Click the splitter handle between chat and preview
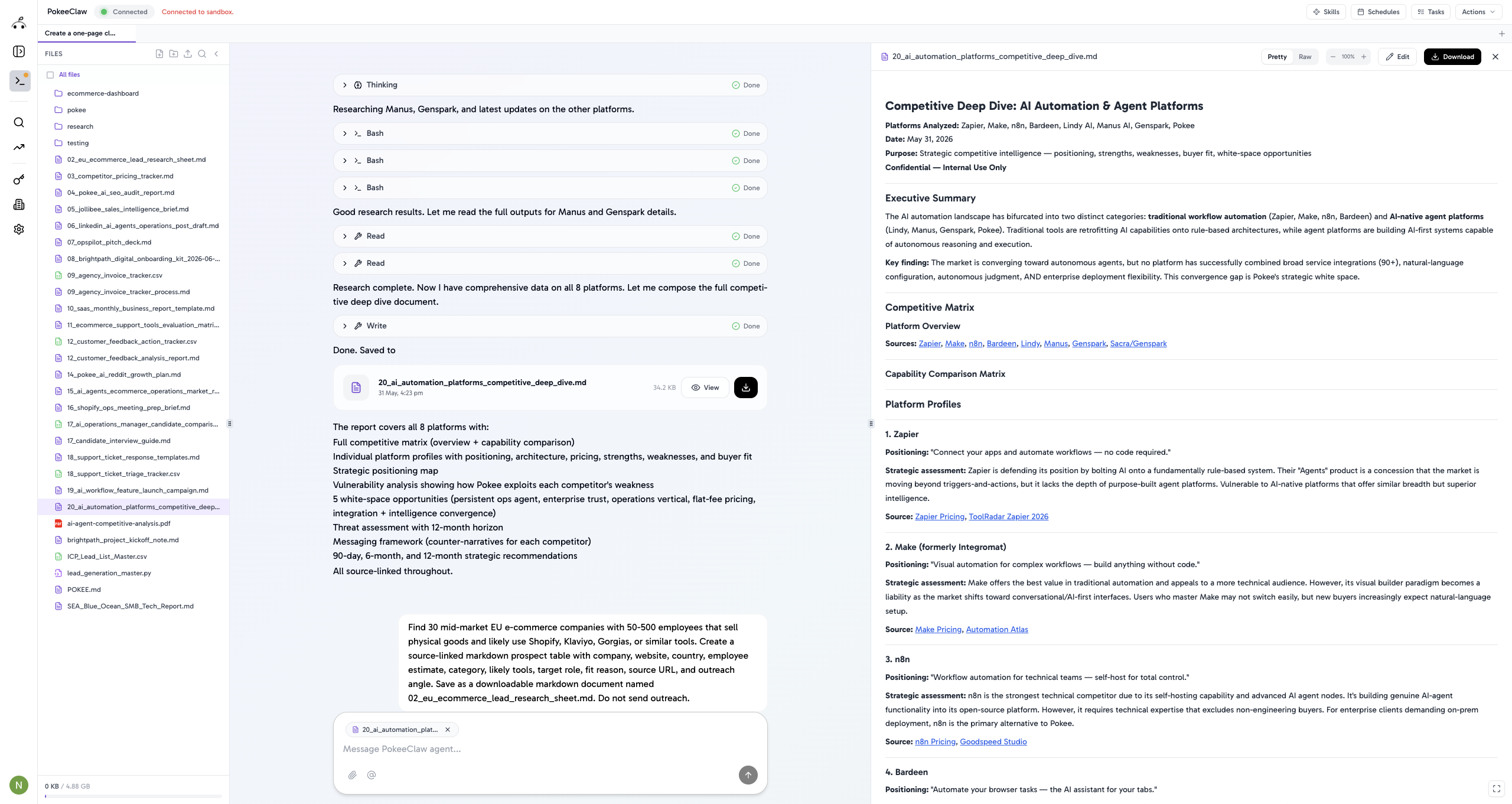The width and height of the screenshot is (1512, 804). click(x=871, y=423)
